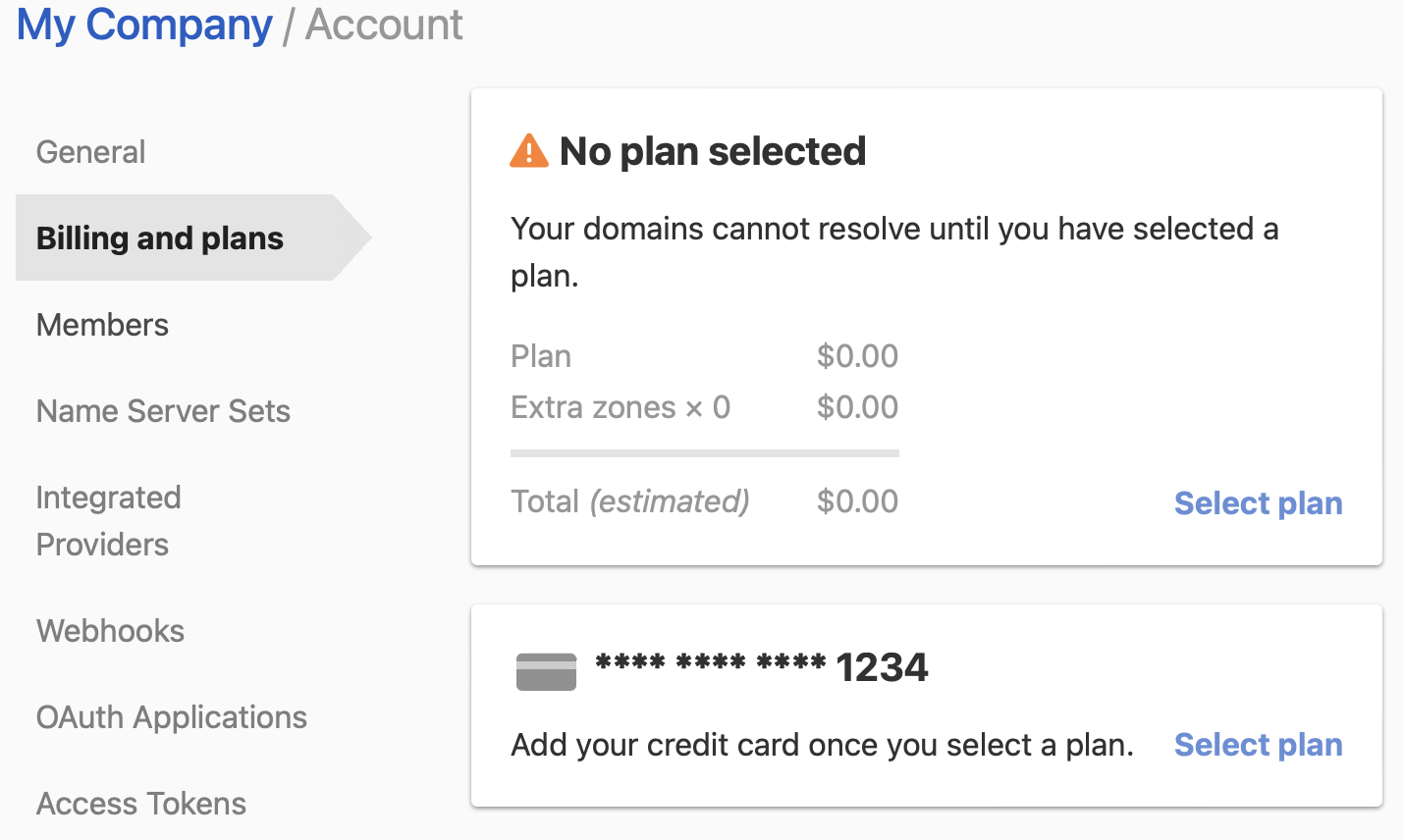The height and width of the screenshot is (840, 1404).
Task: View the Name Server Sets section
Action: click(163, 411)
